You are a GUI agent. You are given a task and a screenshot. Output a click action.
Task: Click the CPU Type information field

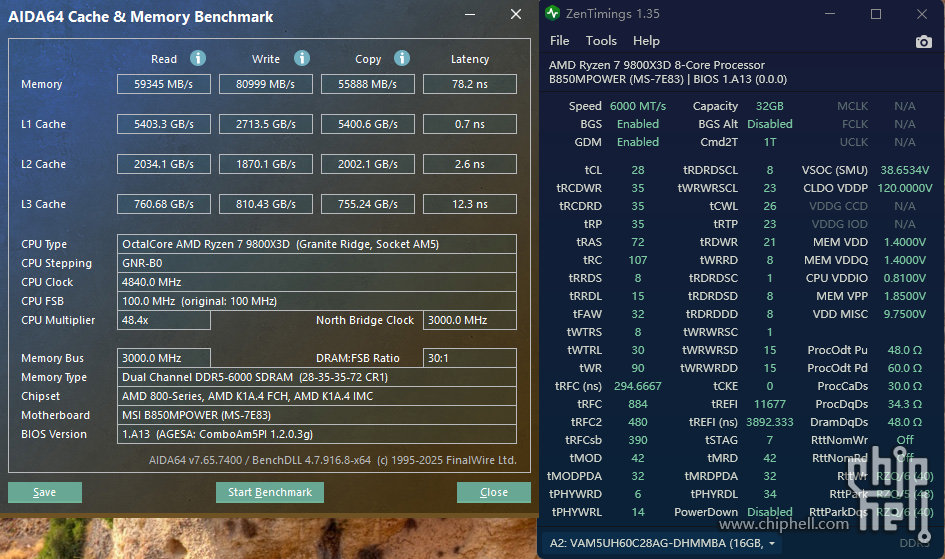coord(317,244)
